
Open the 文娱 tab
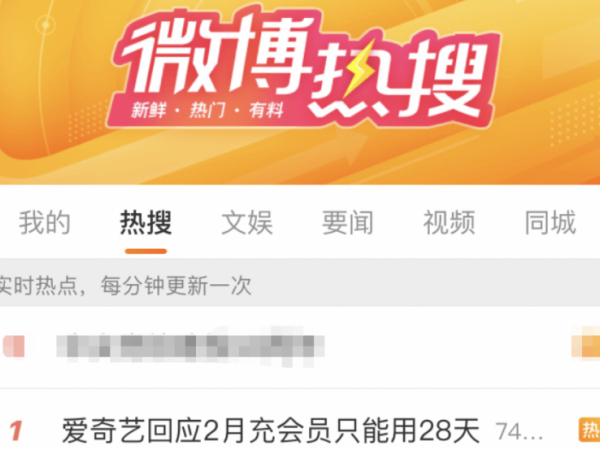(247, 222)
